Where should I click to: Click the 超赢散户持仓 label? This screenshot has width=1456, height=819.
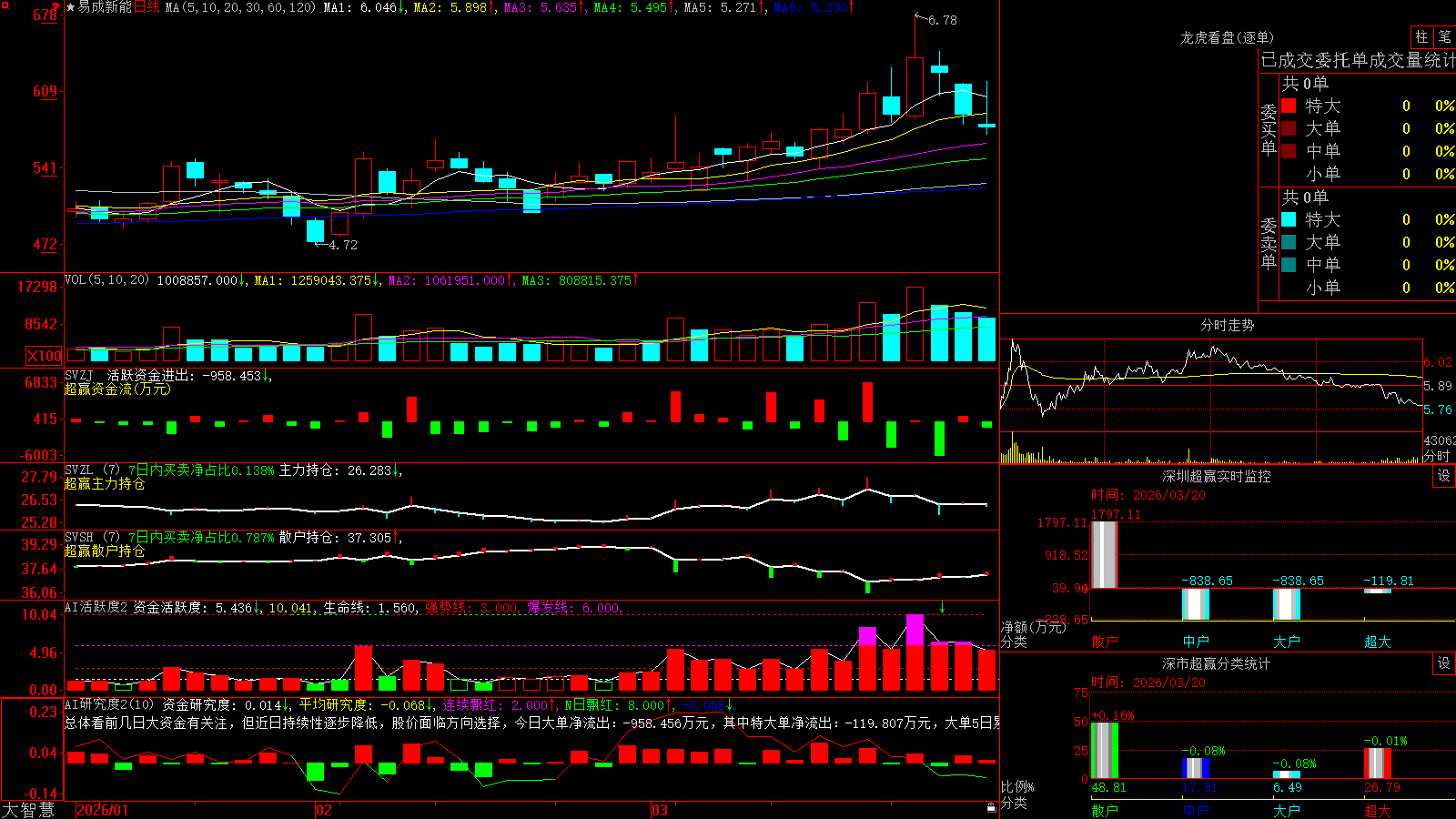click(105, 551)
